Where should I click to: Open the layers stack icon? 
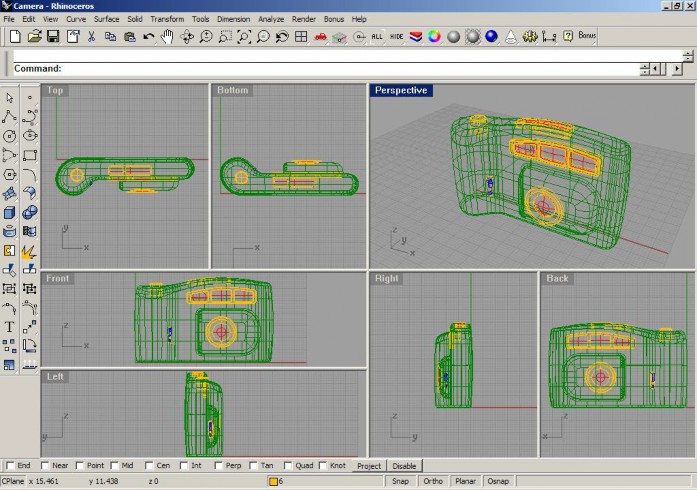coord(416,36)
